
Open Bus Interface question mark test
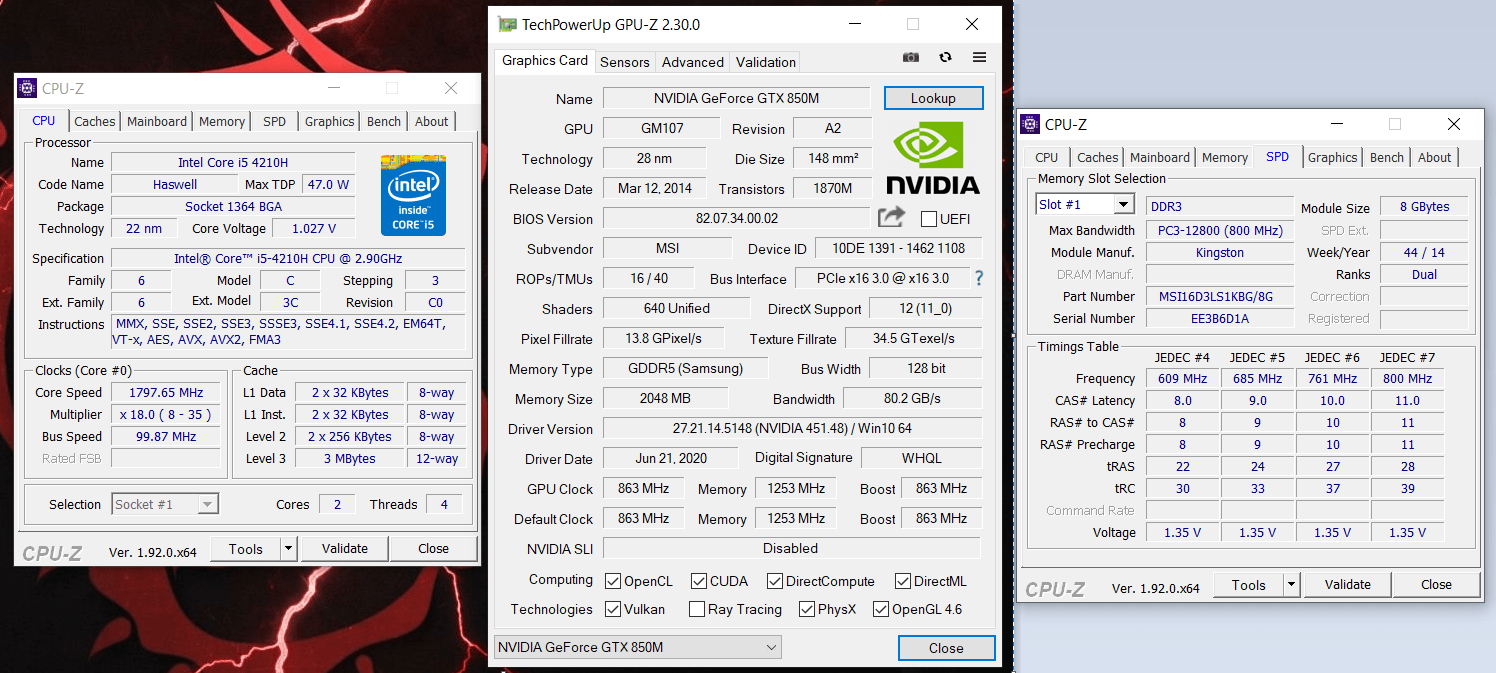click(x=979, y=278)
